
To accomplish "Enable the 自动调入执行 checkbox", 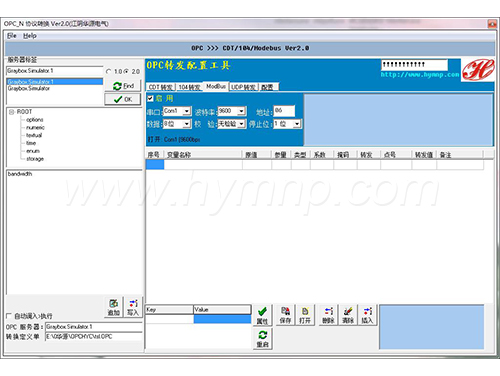I will 9,316.
